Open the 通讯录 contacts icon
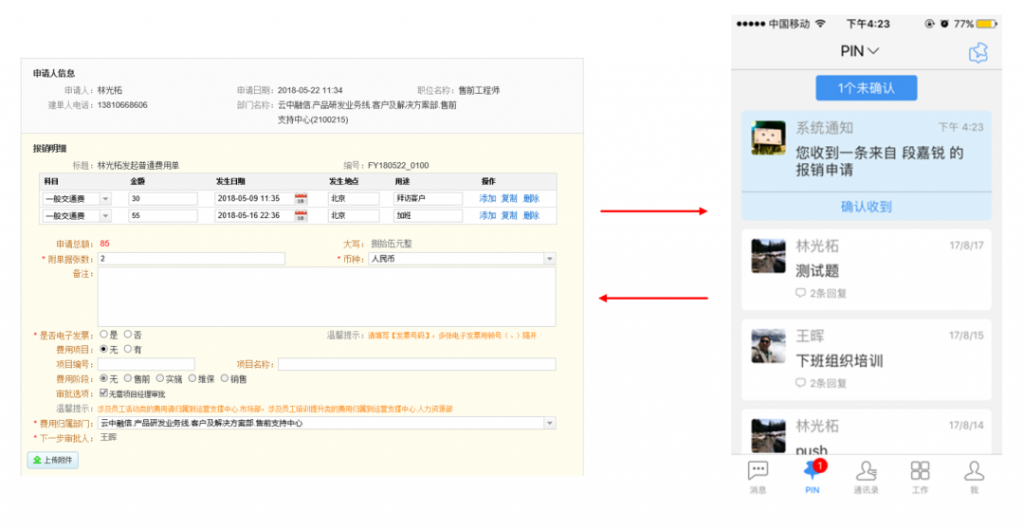This screenshot has width=1024, height=528. click(866, 470)
